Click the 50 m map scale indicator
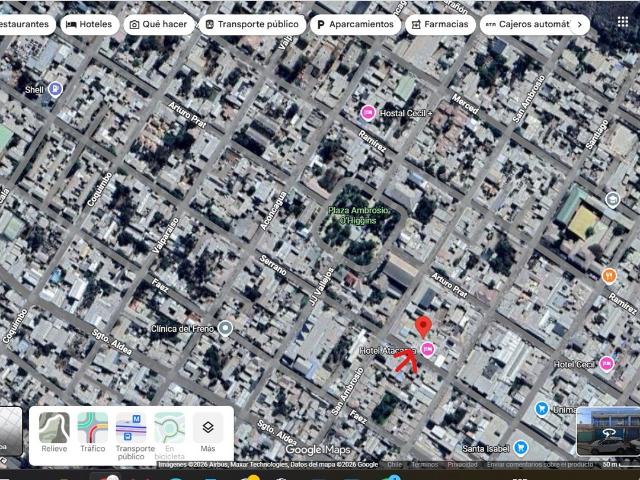The image size is (640, 480). point(620,464)
